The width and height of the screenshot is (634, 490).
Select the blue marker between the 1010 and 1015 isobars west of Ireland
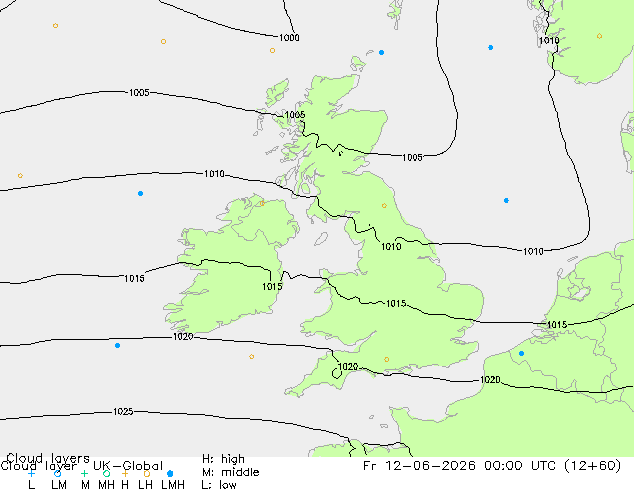[x=140, y=193]
